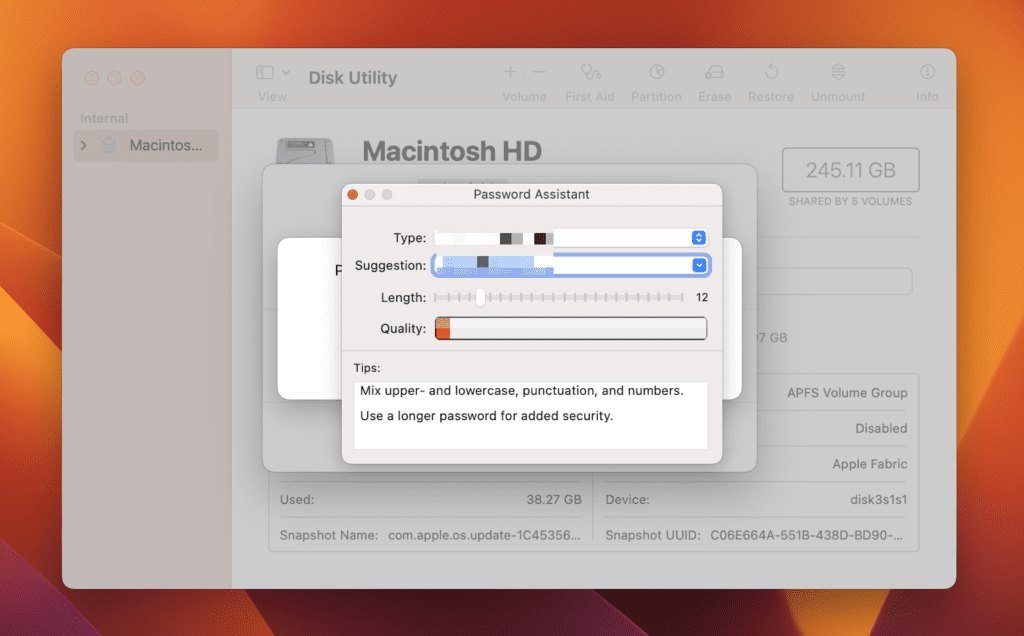
Task: Close the Password Assistant window
Action: click(353, 195)
